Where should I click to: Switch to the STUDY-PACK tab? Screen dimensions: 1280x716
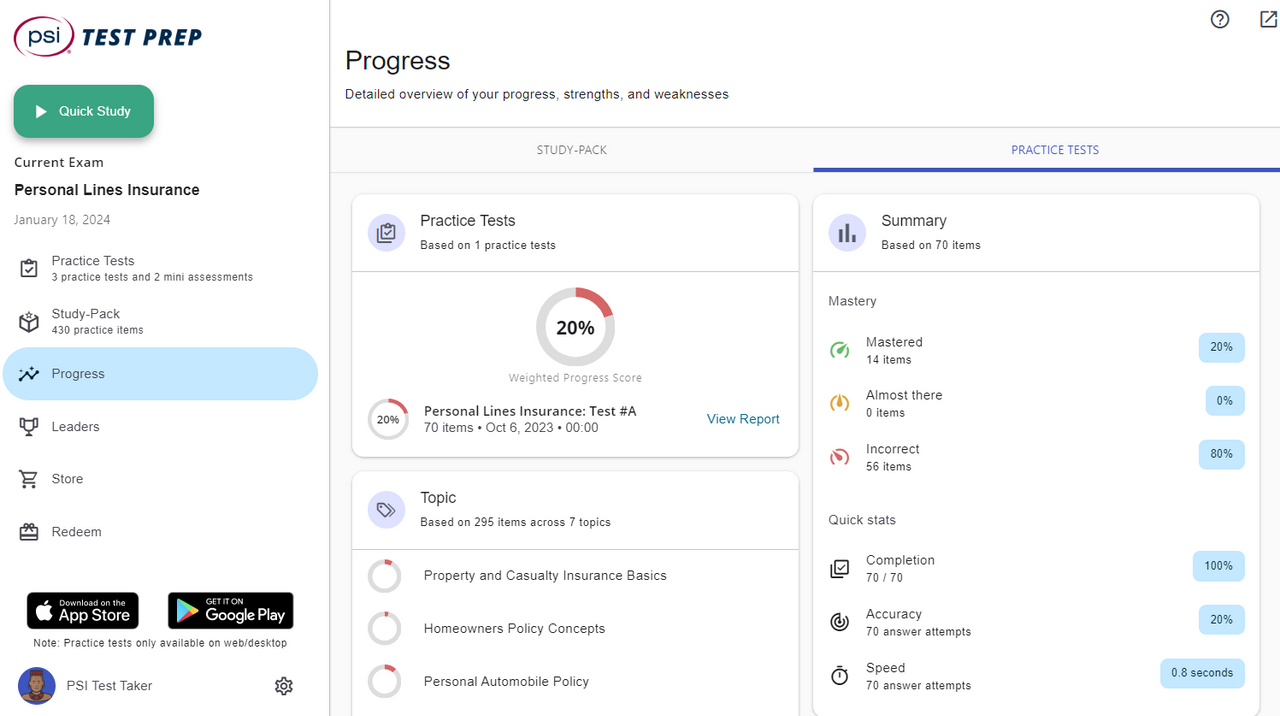point(571,150)
